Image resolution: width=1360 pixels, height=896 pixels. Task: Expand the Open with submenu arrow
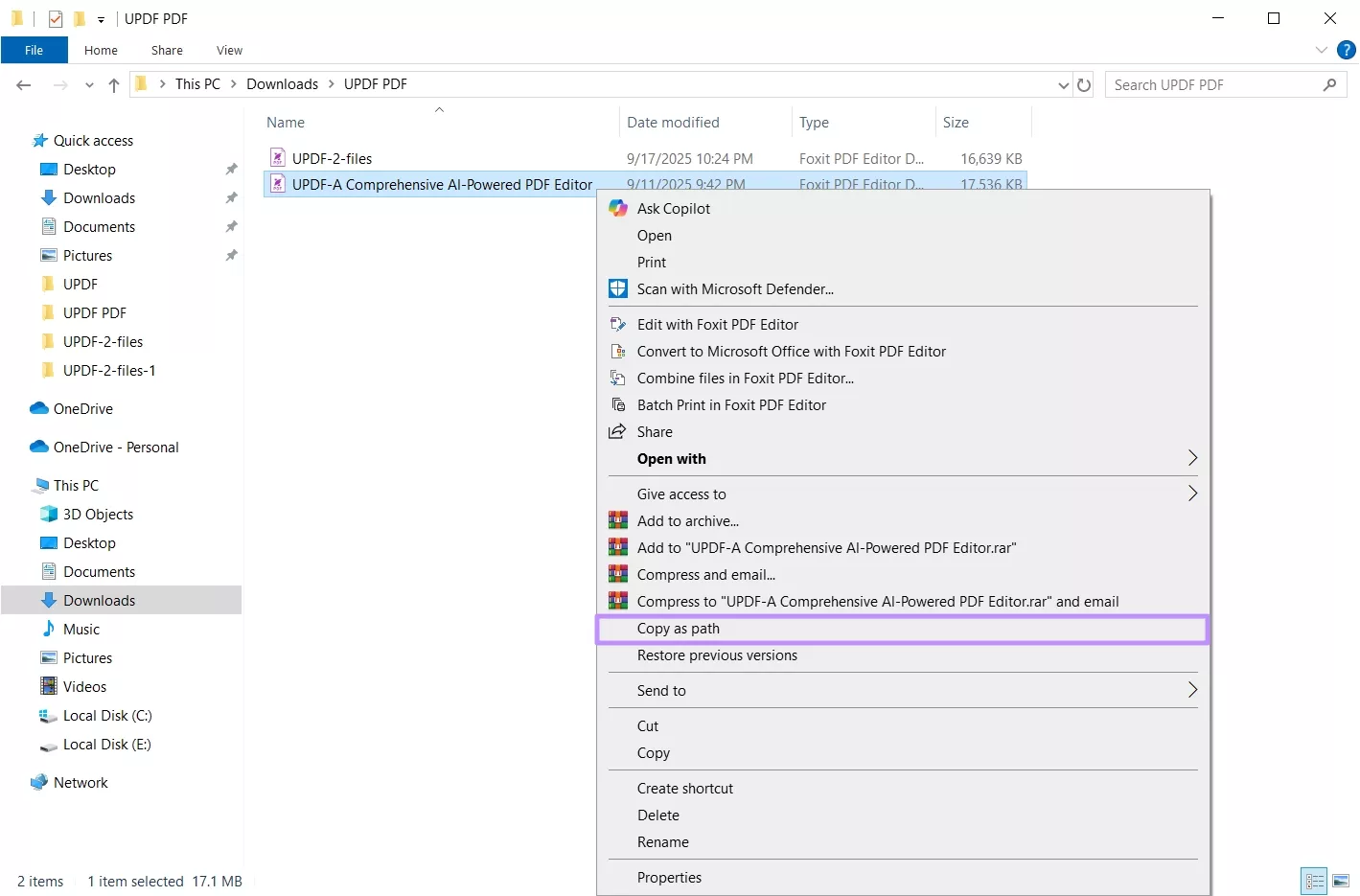tap(1192, 458)
